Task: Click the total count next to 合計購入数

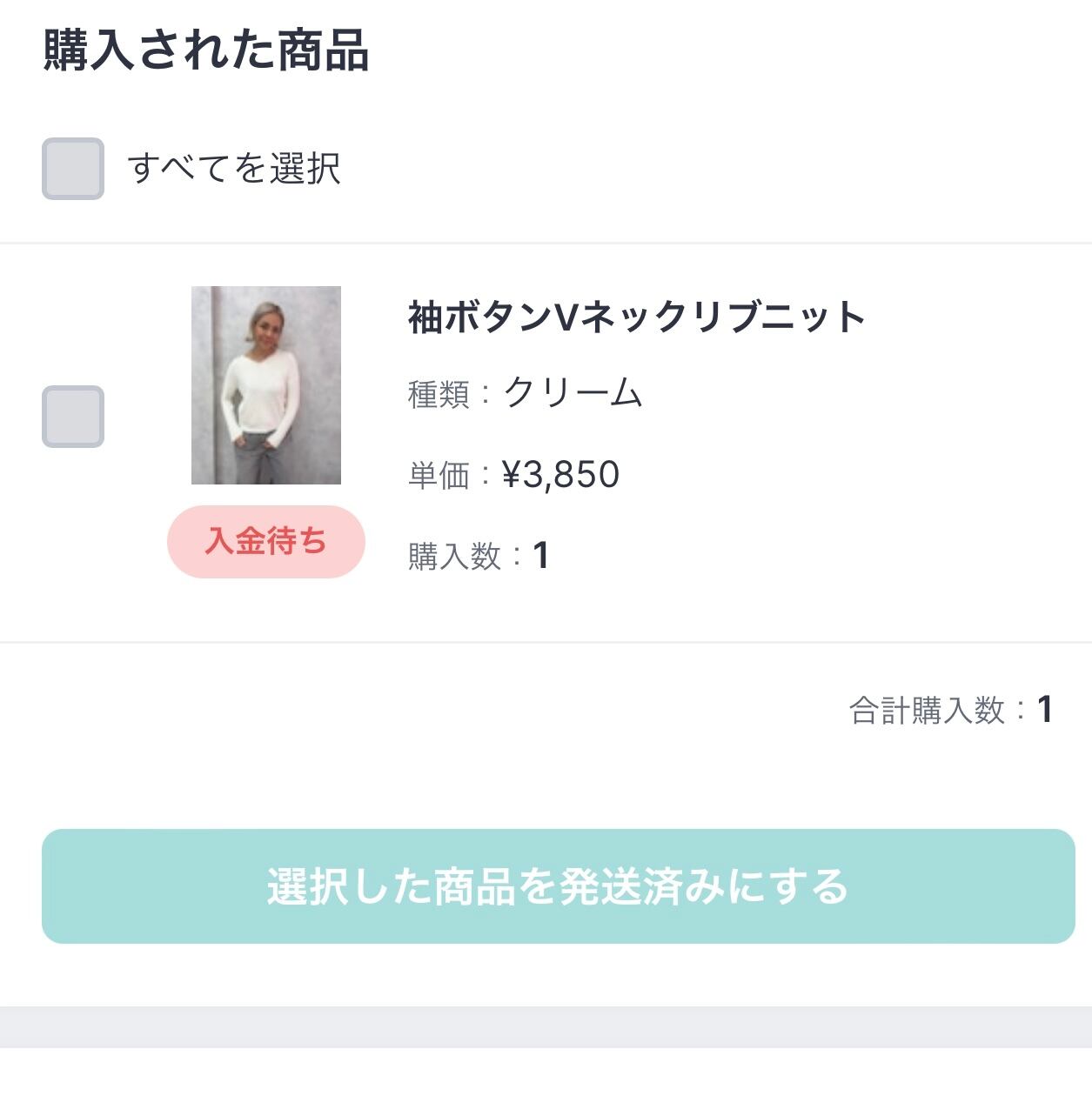Action: pos(1045,710)
